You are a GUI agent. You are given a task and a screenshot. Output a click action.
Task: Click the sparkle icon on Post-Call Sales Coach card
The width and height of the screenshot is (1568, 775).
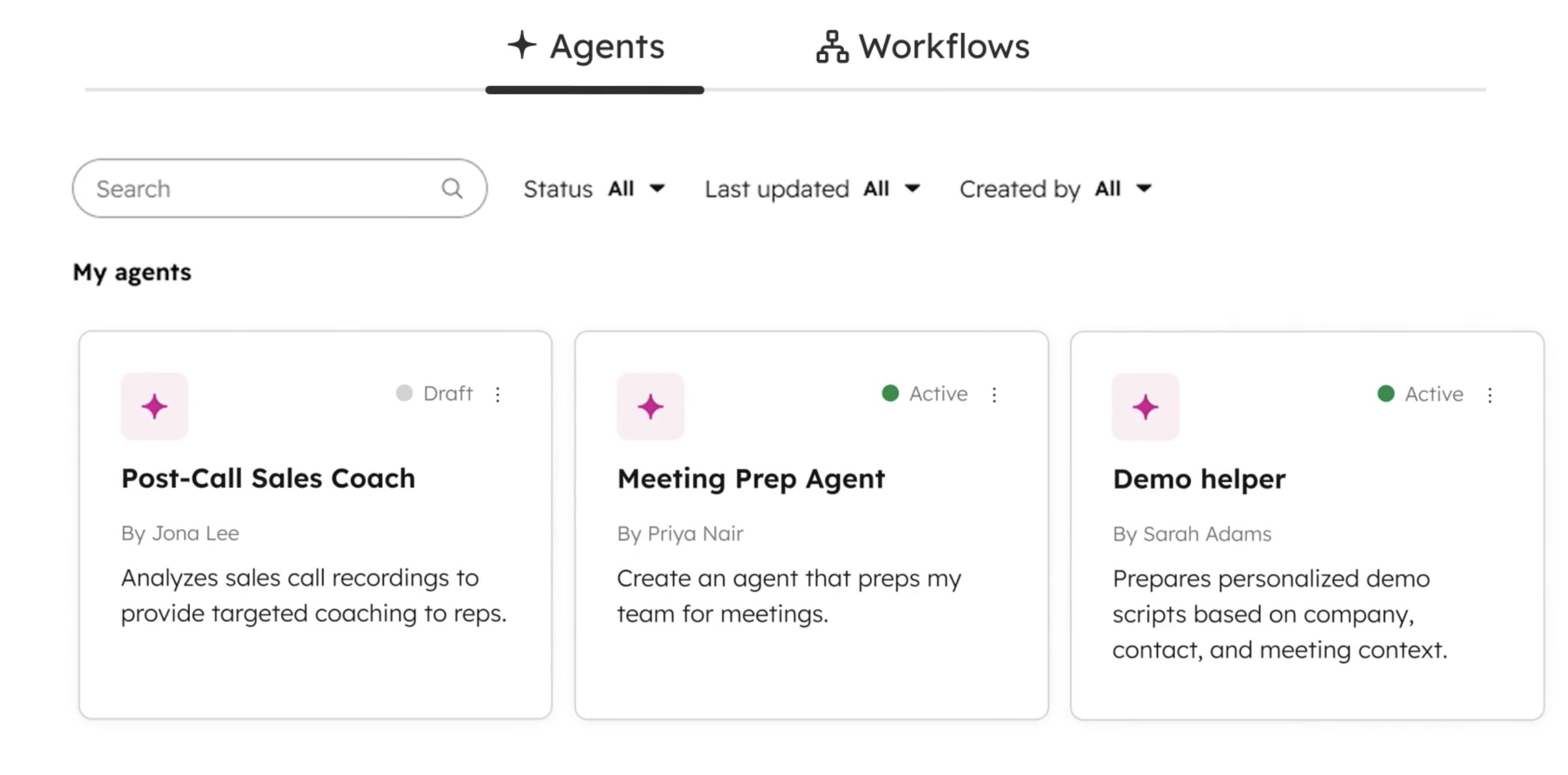pyautogui.click(x=154, y=407)
